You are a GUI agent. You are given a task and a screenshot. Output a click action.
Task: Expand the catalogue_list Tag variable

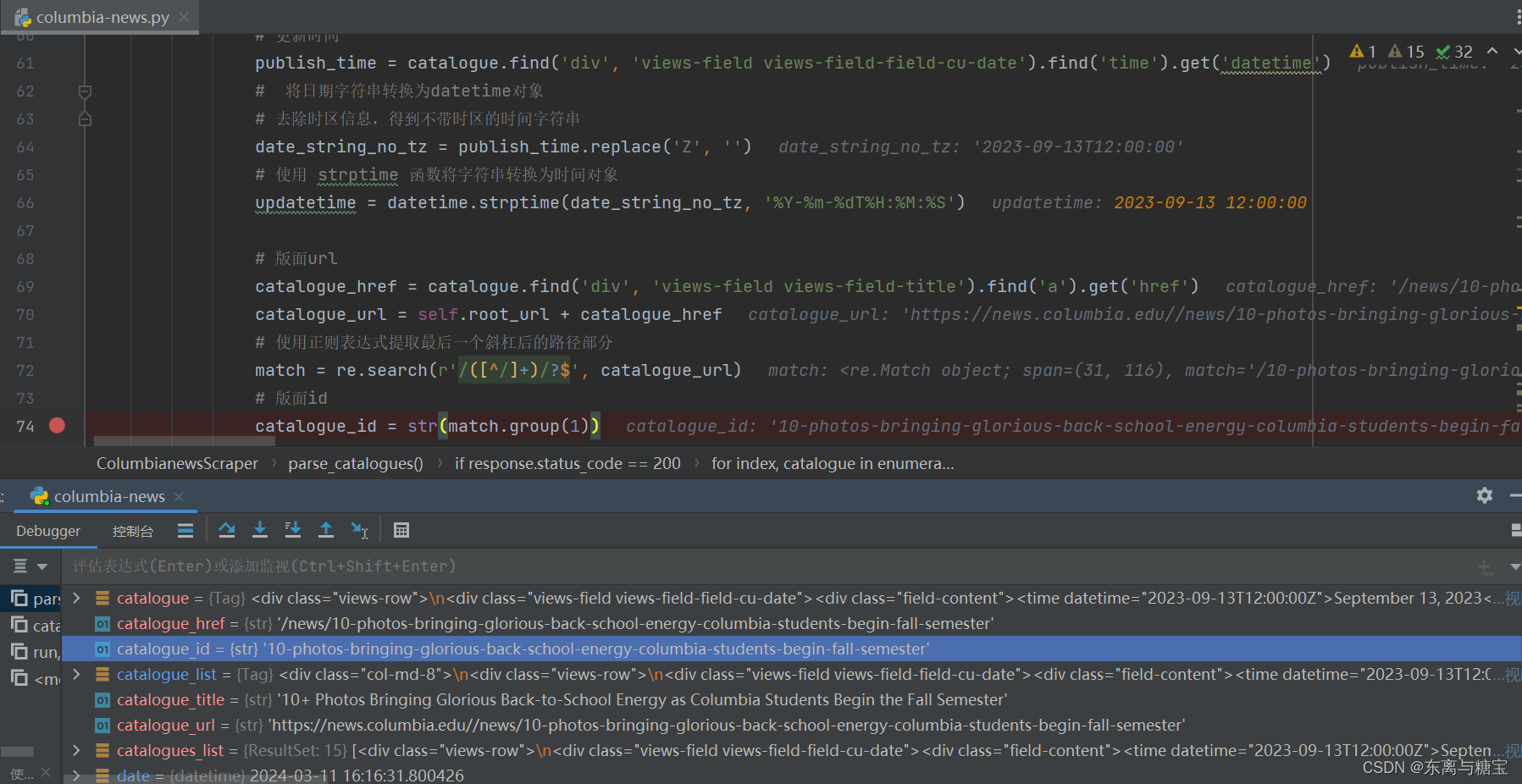tap(76, 674)
